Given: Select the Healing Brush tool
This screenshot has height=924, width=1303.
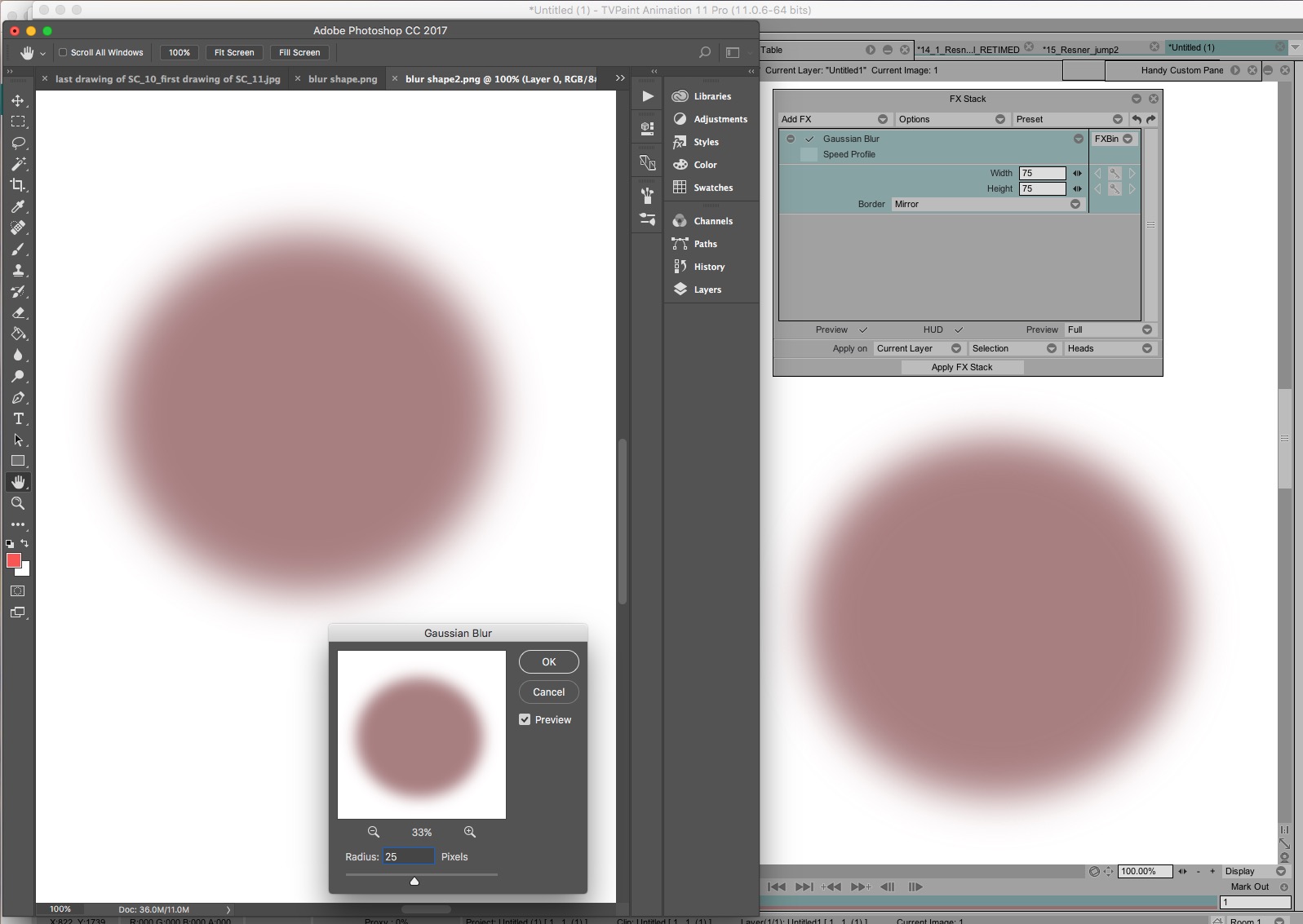Looking at the screenshot, I should coord(18,228).
